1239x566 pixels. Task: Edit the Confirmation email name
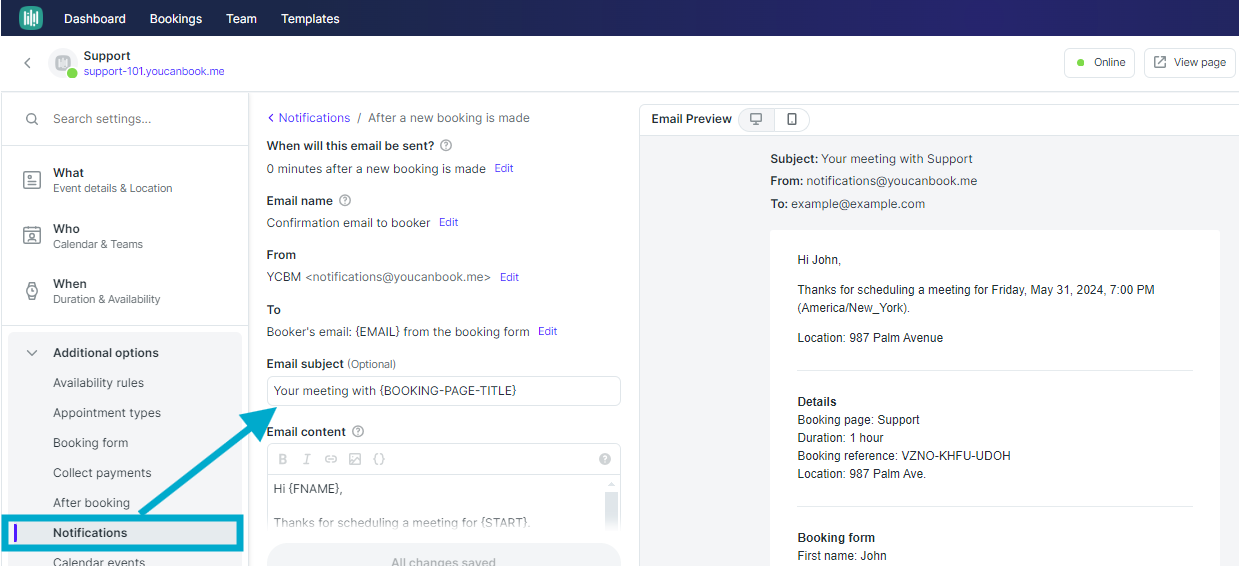click(x=448, y=223)
